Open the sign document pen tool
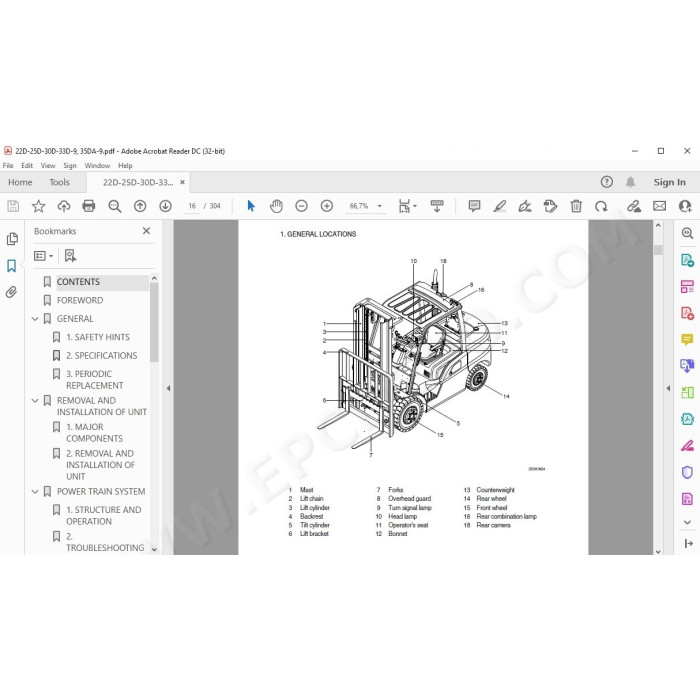The height and width of the screenshot is (700, 700). point(525,206)
